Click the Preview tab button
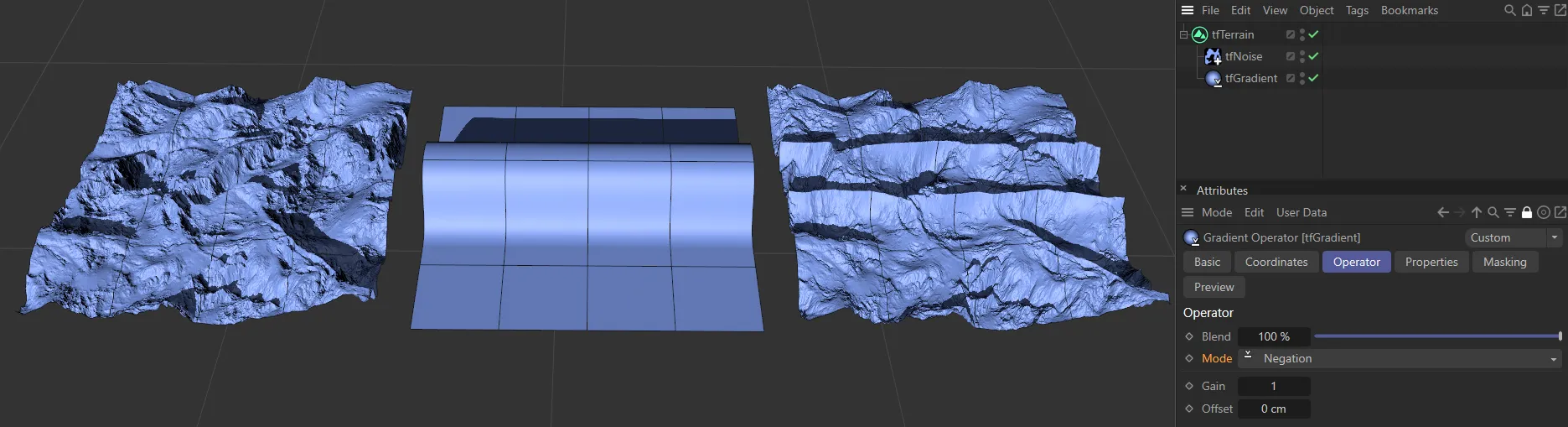 tap(1214, 287)
